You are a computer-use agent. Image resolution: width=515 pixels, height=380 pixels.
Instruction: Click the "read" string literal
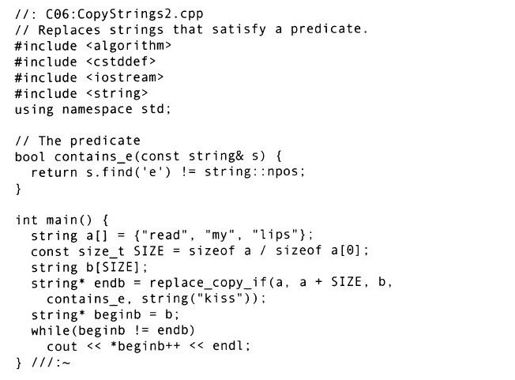coord(164,235)
